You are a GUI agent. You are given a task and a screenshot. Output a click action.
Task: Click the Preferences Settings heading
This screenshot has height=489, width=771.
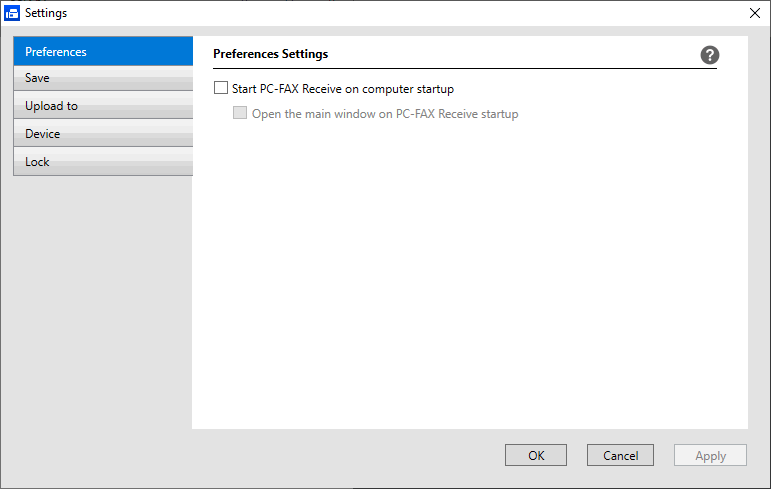[x=271, y=54]
